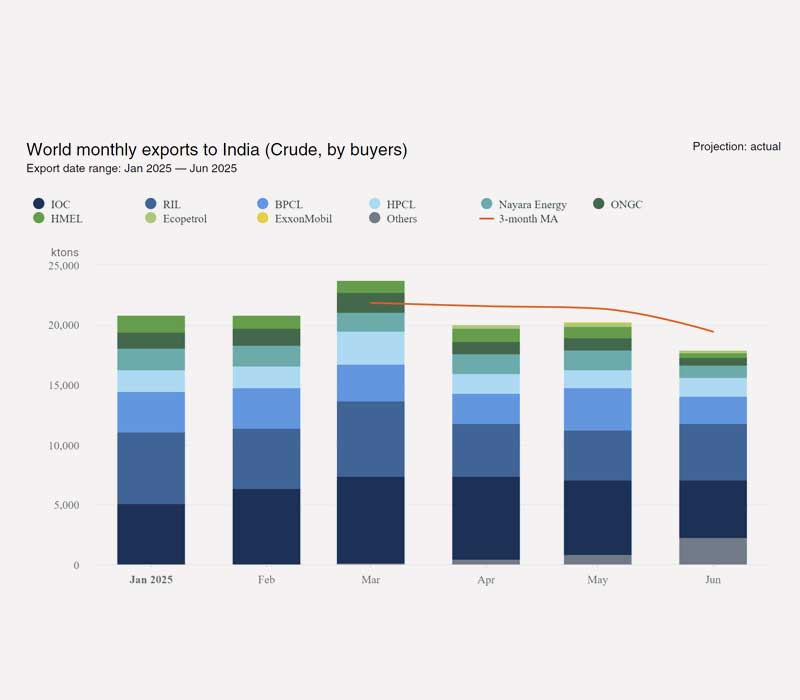Click the chart title text
Image resolution: width=800 pixels, height=700 pixels.
pos(216,150)
